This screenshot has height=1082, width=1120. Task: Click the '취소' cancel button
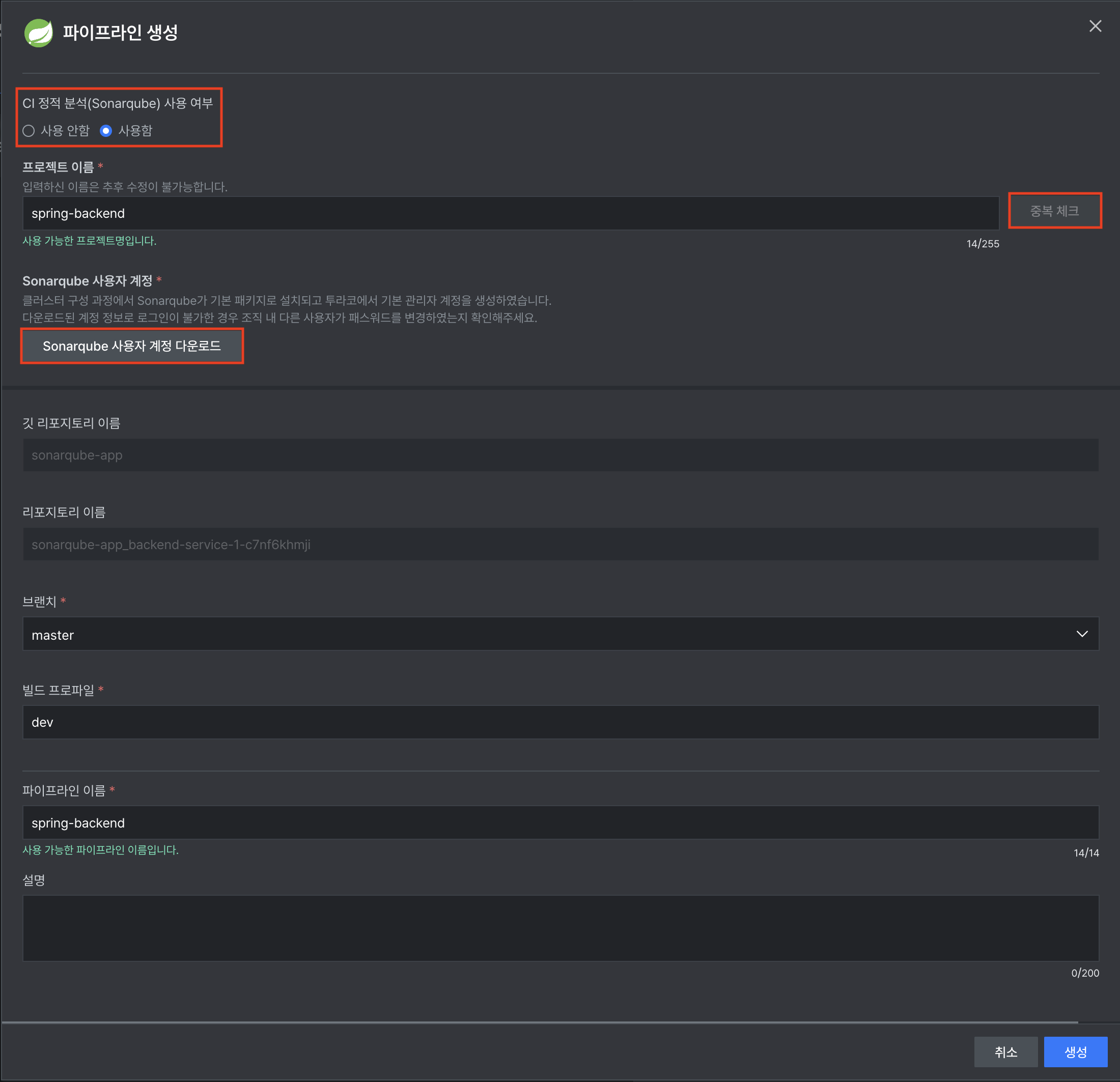(1005, 1052)
